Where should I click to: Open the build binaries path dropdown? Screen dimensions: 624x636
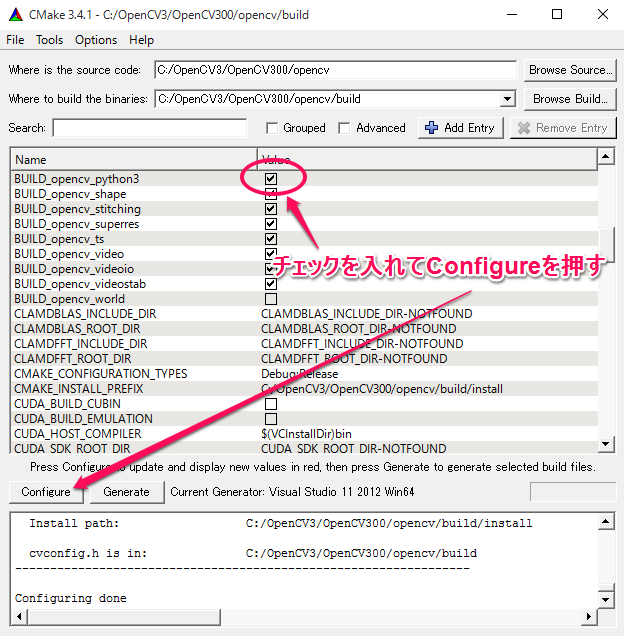(507, 99)
